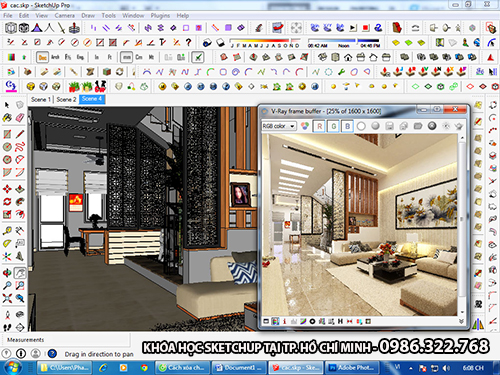Open the File menu
Image resolution: width=500 pixels, height=375 pixels.
pyautogui.click(x=8, y=16)
